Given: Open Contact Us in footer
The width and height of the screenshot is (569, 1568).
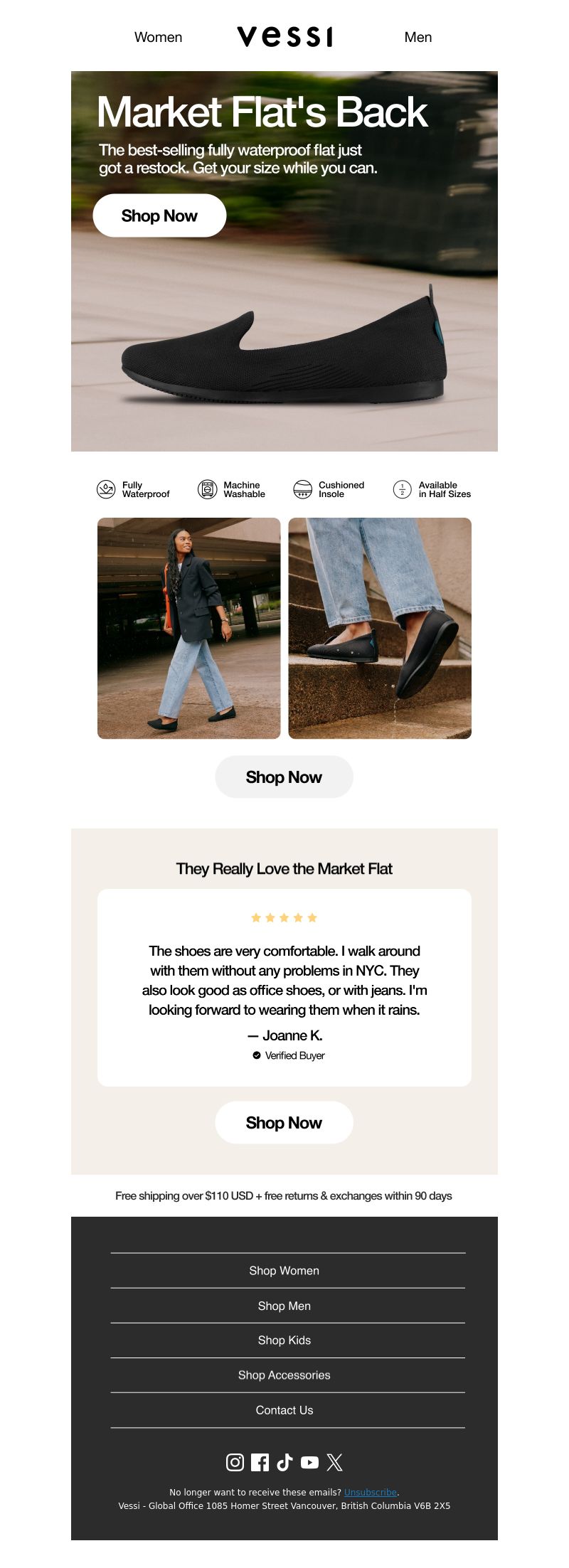Looking at the screenshot, I should 284,1410.
